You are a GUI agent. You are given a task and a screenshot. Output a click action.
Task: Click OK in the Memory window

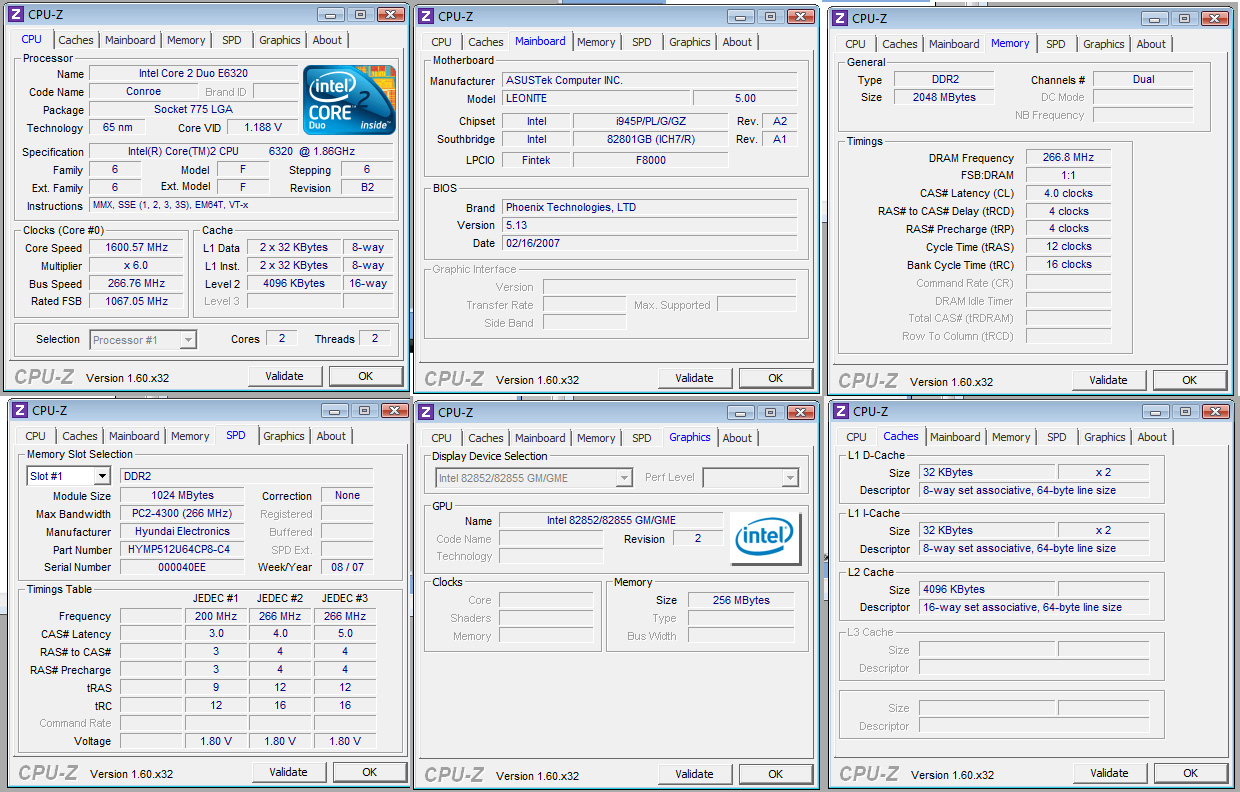tap(1190, 380)
